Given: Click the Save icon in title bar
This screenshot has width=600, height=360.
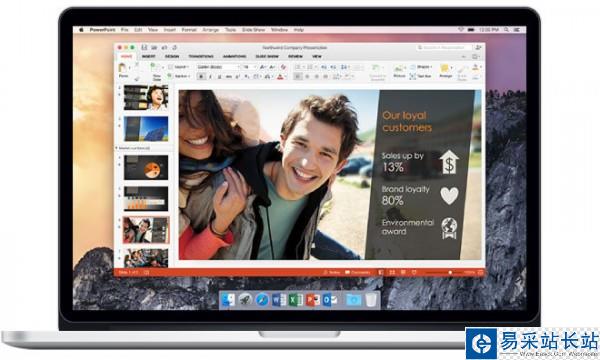Looking at the screenshot, I should (144, 47).
